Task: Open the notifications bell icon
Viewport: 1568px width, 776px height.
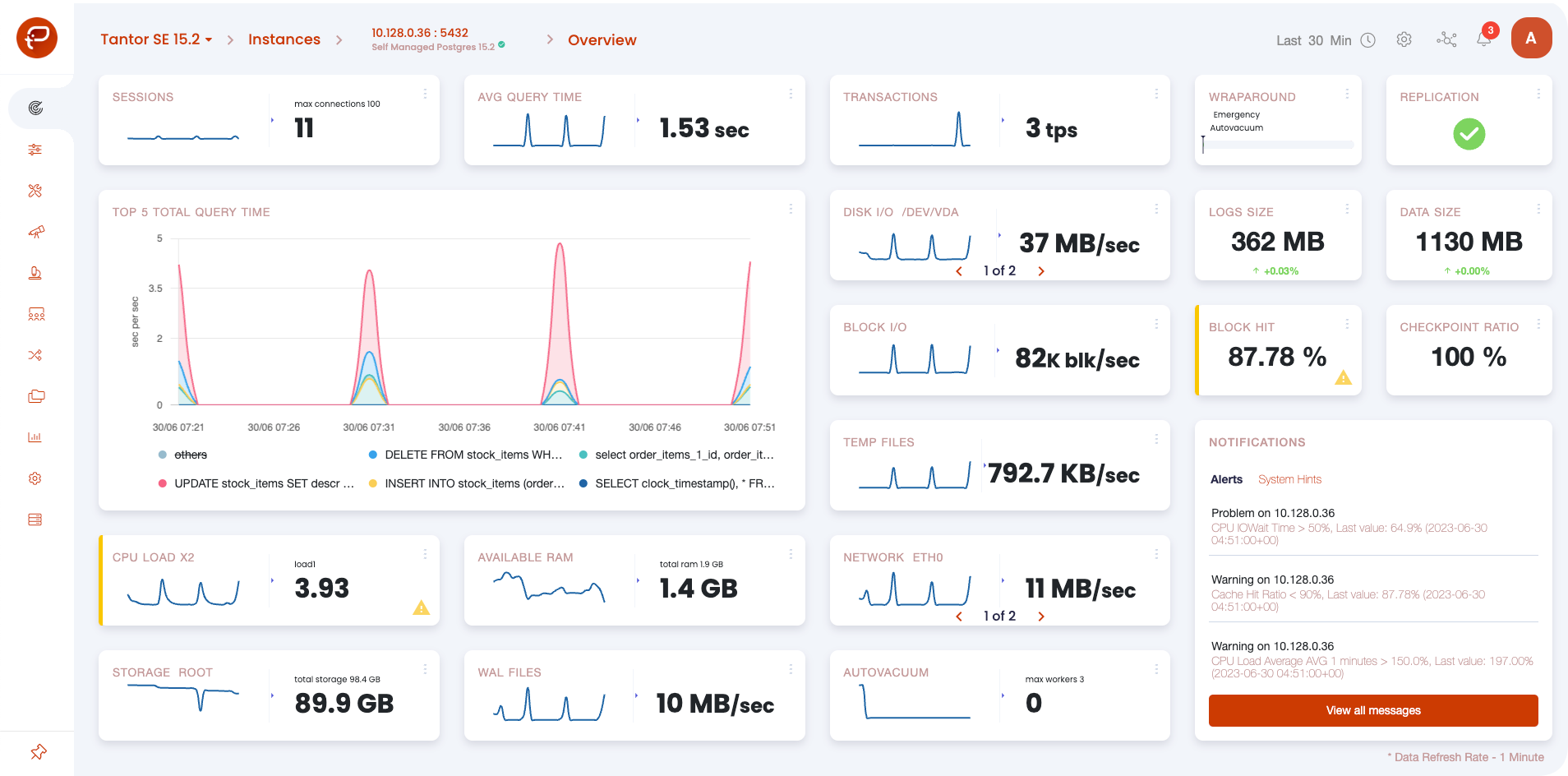Action: coord(1483,39)
